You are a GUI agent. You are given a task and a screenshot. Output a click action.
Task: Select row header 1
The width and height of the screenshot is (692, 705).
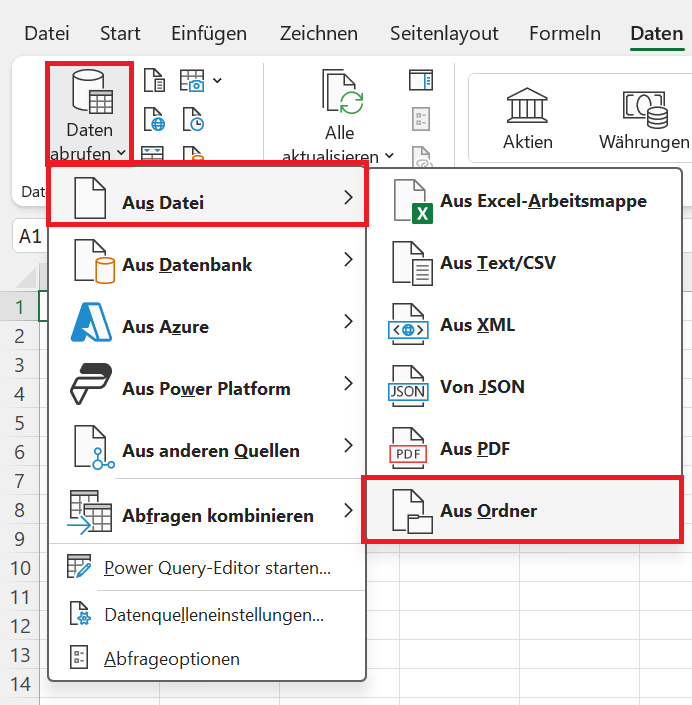(x=19, y=307)
